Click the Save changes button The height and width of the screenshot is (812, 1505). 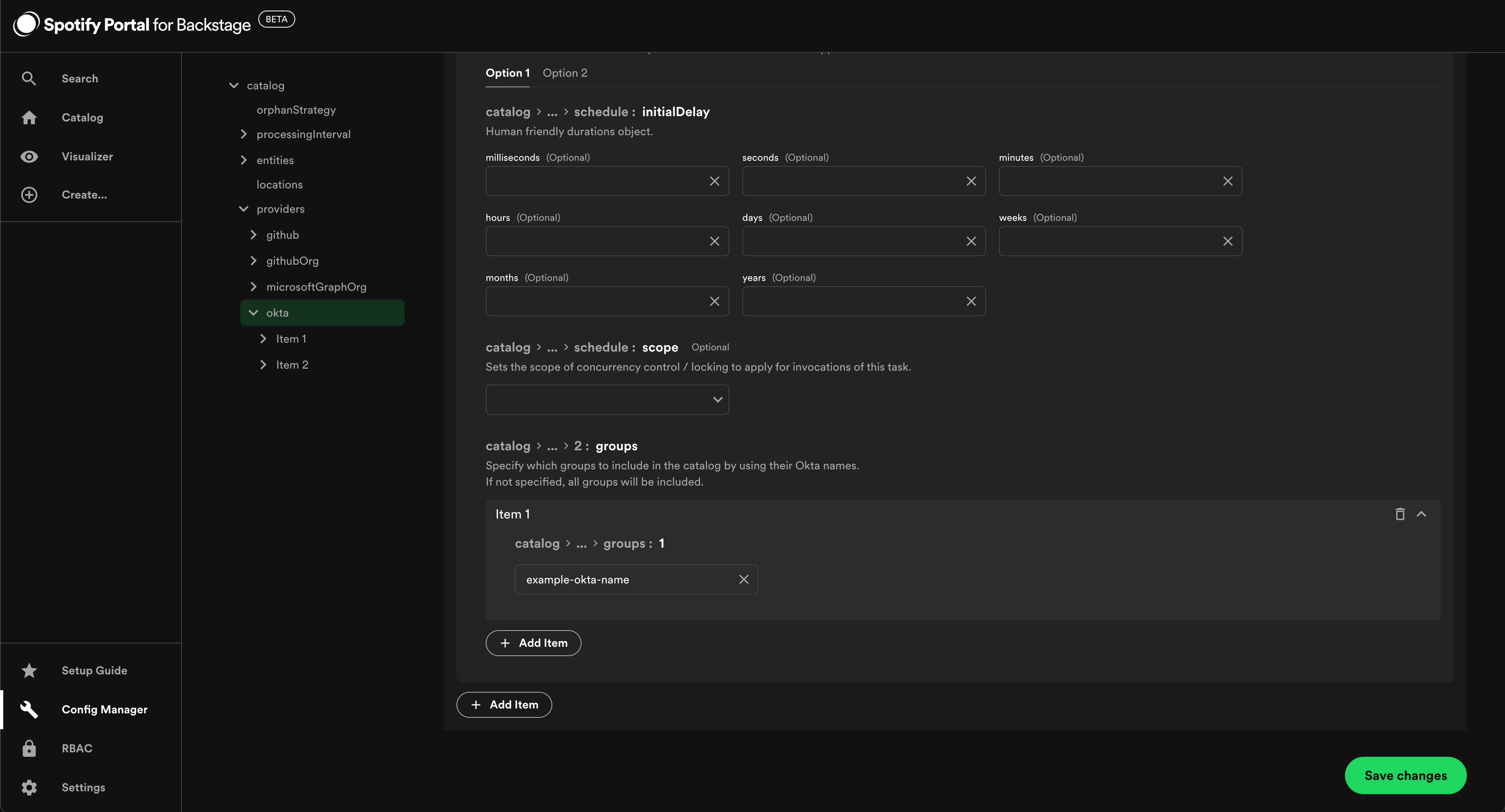point(1405,775)
